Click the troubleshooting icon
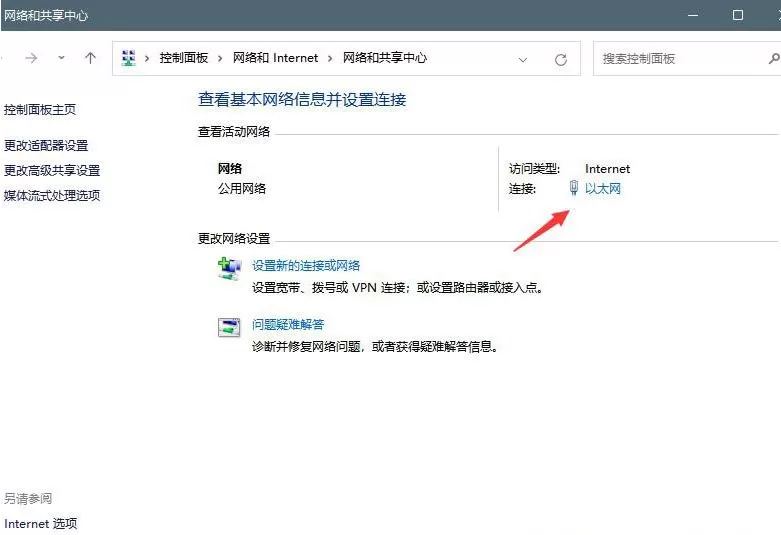 pyautogui.click(x=229, y=328)
